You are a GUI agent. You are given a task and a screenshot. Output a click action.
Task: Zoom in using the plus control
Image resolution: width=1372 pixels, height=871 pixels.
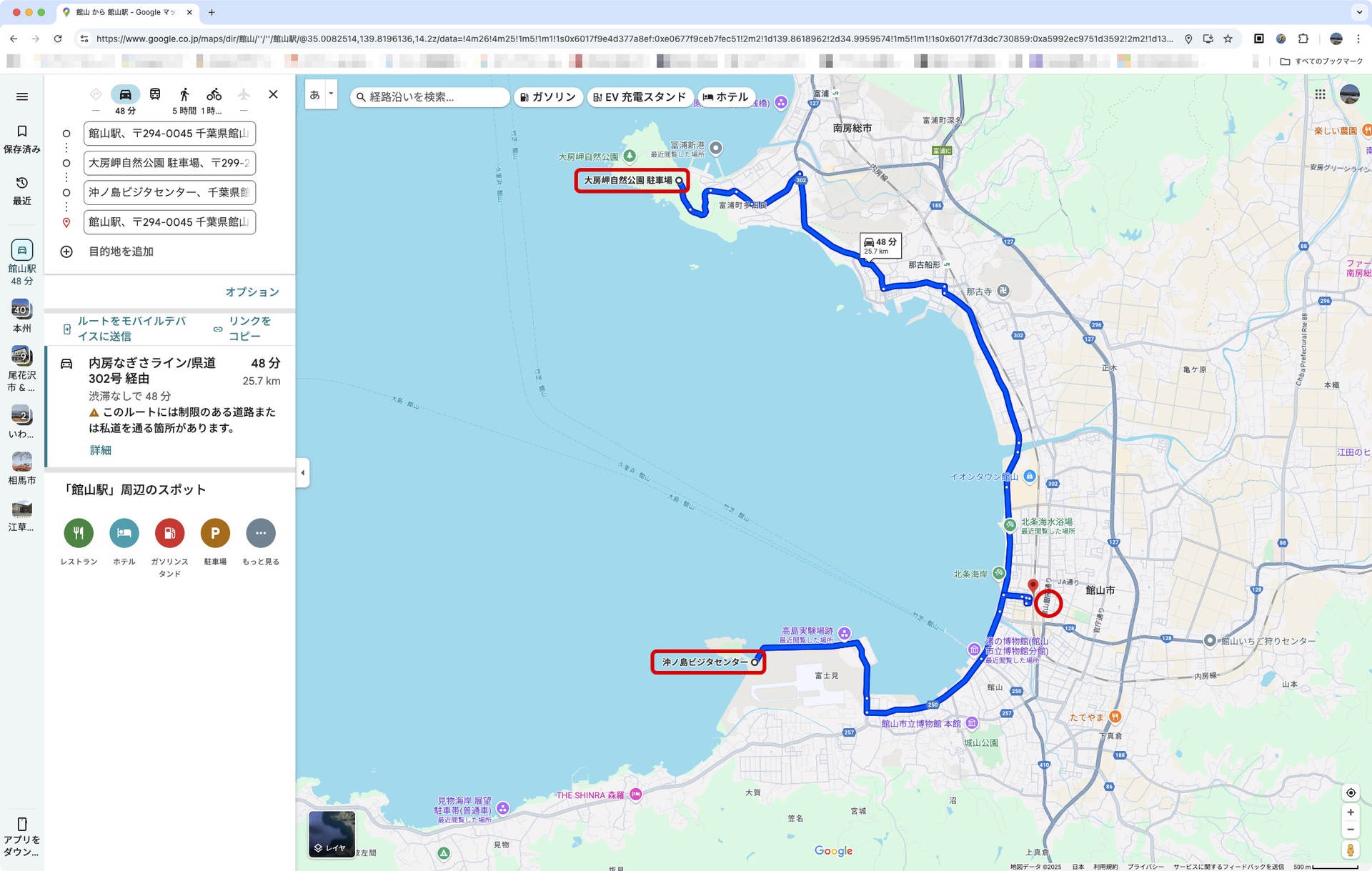[x=1351, y=812]
